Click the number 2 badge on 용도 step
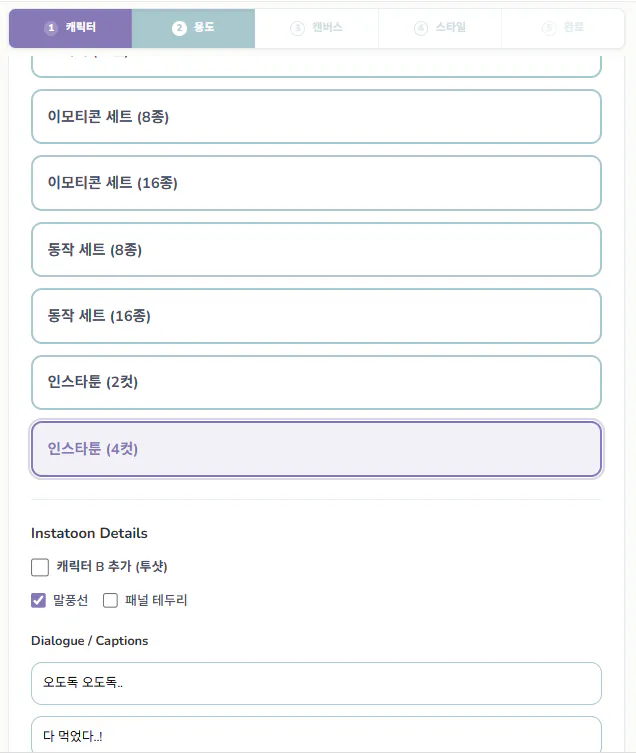This screenshot has height=753, width=636. [179, 28]
